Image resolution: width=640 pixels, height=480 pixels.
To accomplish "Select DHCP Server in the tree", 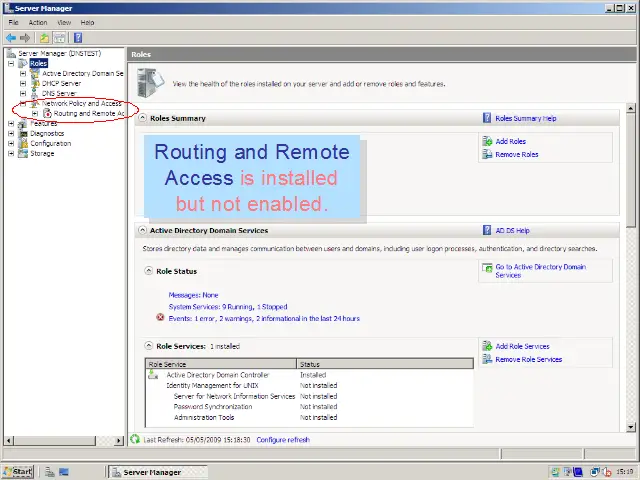I will click(x=61, y=83).
